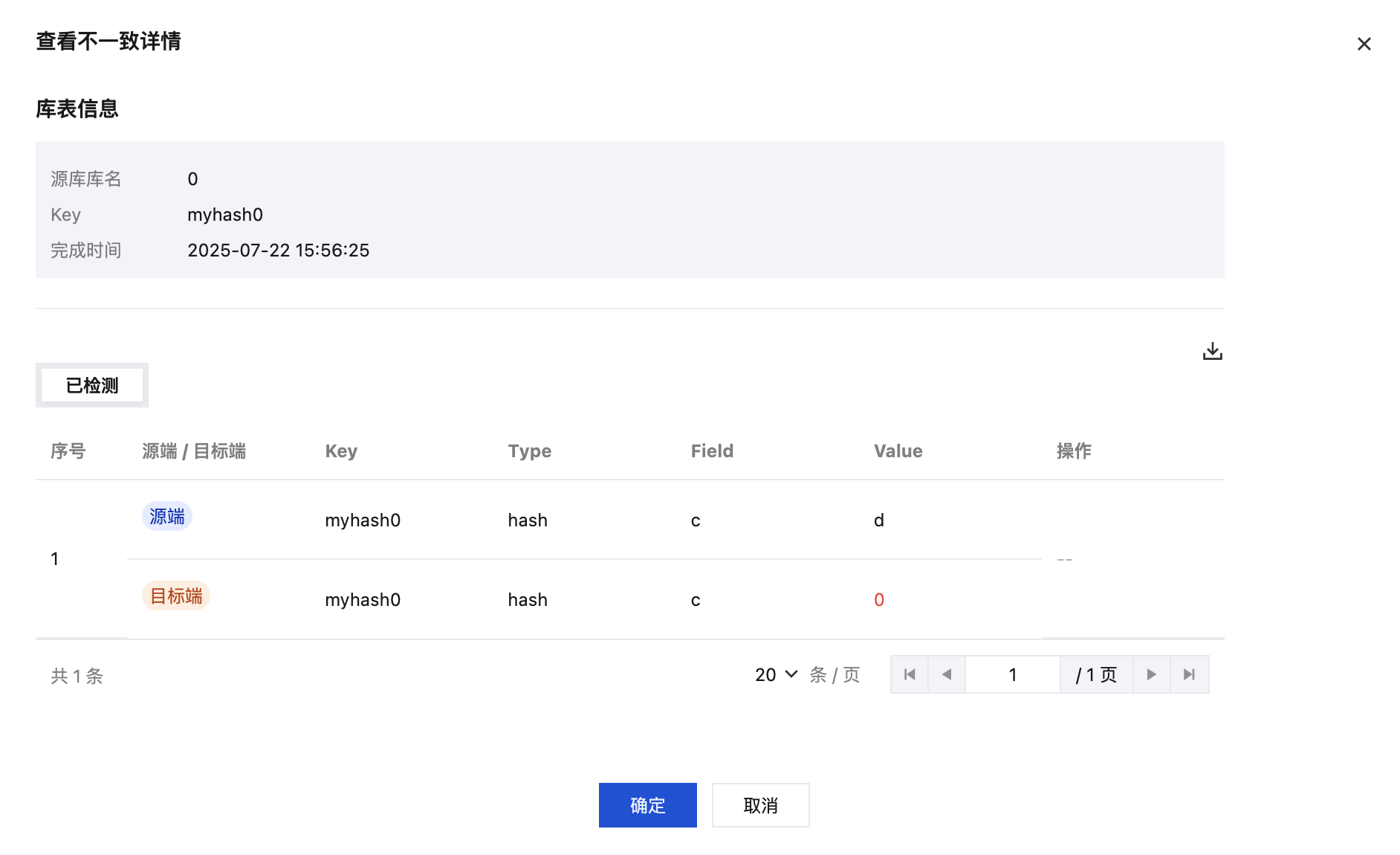Go to the next page arrow
The width and height of the screenshot is (1400, 855).
click(x=1151, y=674)
